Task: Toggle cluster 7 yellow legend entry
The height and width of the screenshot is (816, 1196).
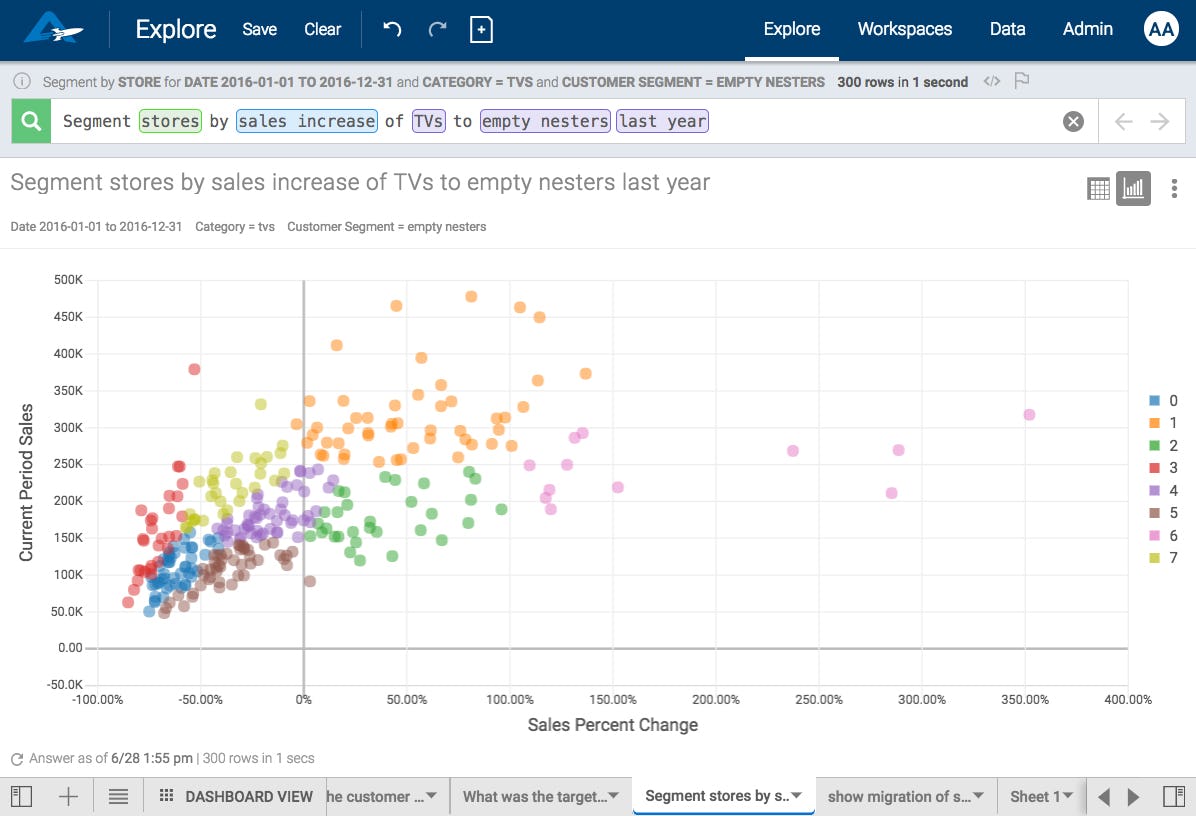Action: [1163, 557]
